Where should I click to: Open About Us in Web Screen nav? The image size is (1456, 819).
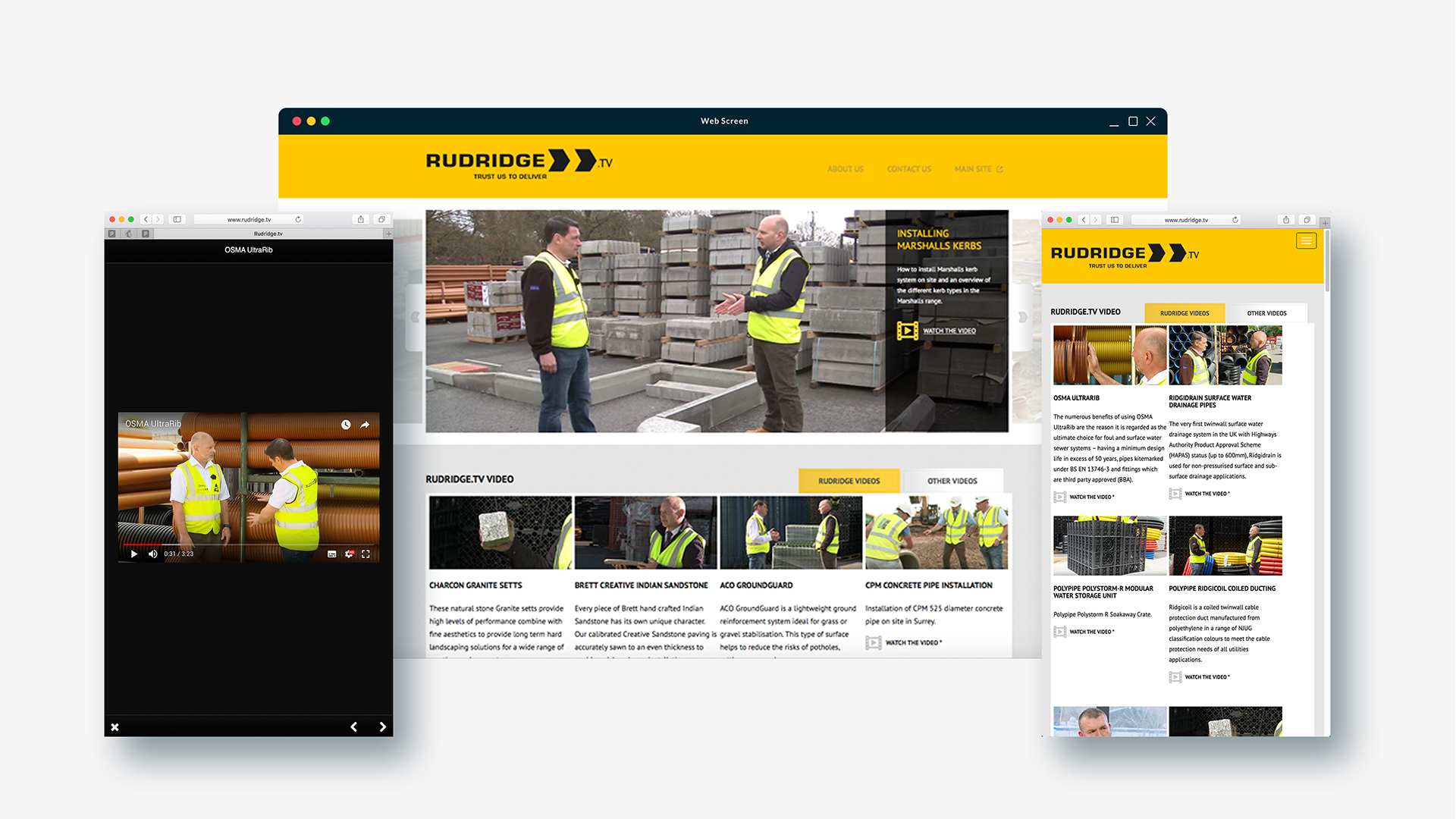[x=846, y=169]
